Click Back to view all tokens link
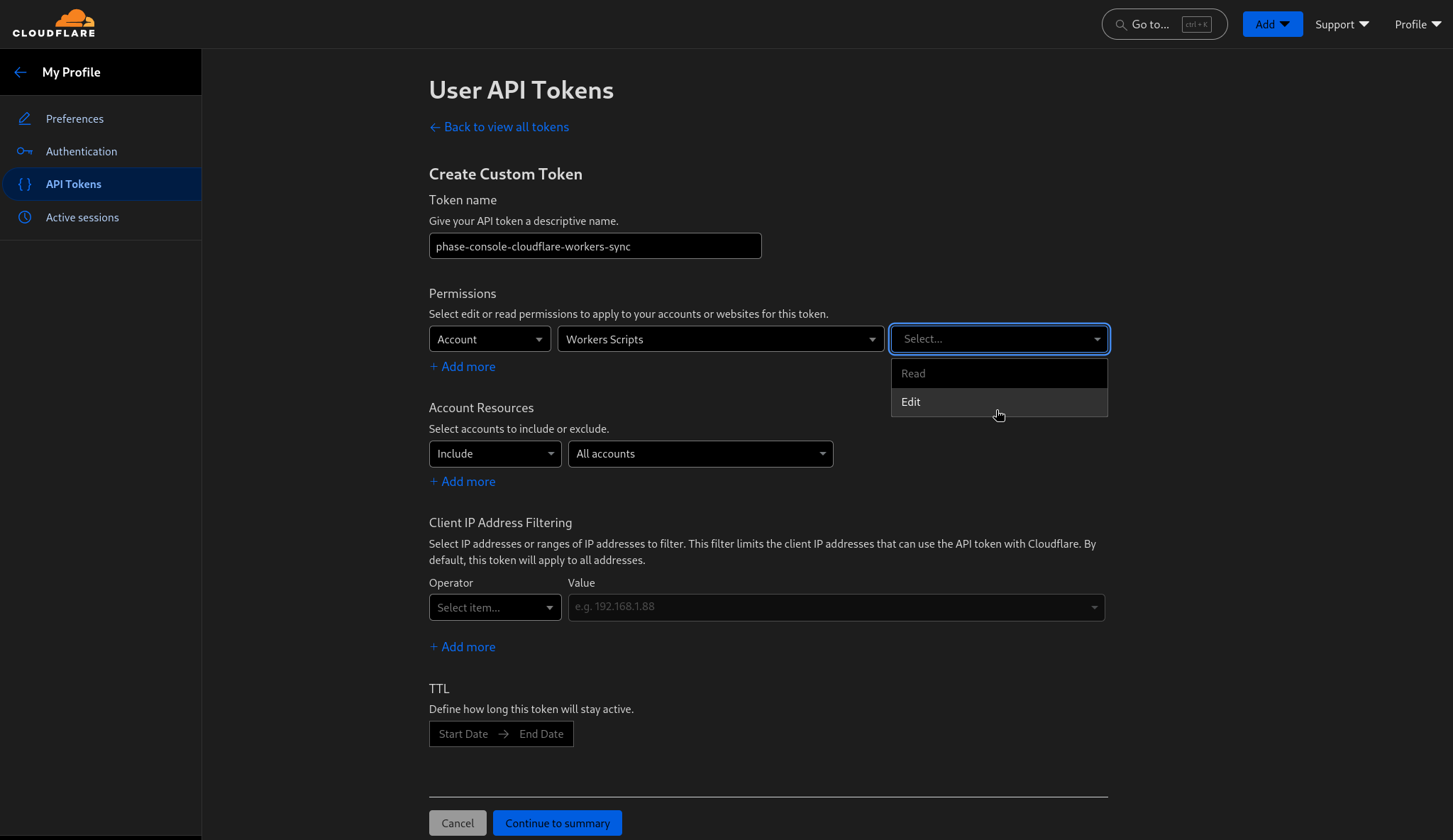The height and width of the screenshot is (840, 1453). click(499, 127)
